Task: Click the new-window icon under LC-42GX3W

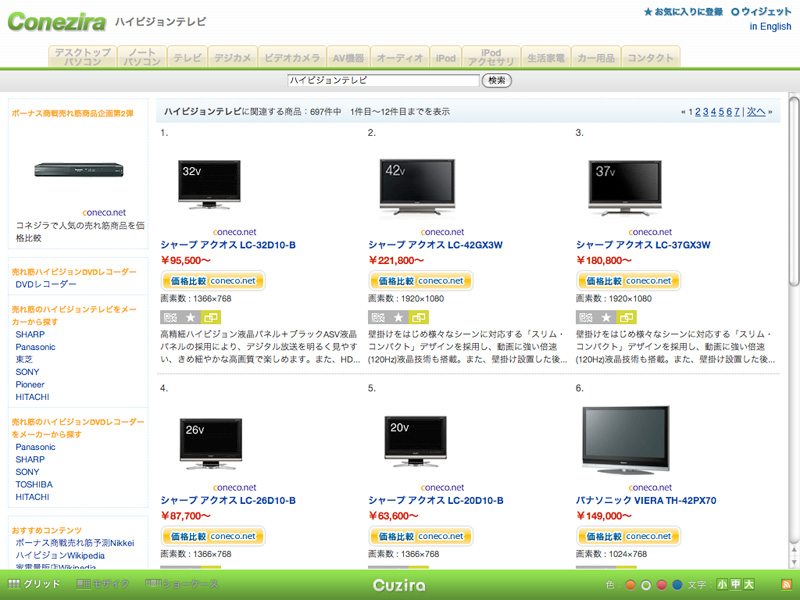Action: click(418, 317)
